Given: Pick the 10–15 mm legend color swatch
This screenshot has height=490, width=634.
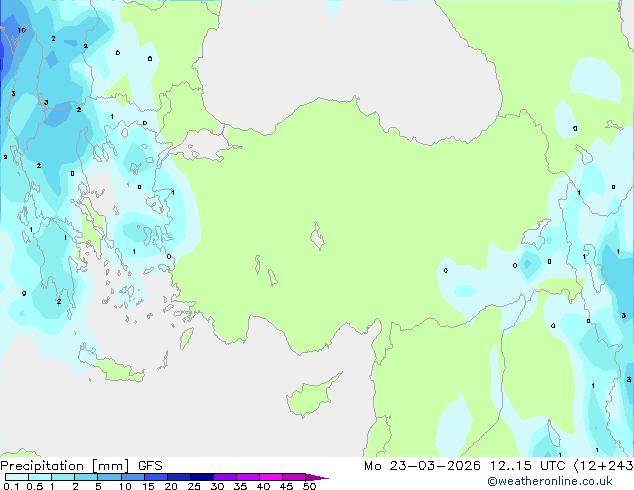Looking at the screenshot, I should pyautogui.click(x=133, y=477).
